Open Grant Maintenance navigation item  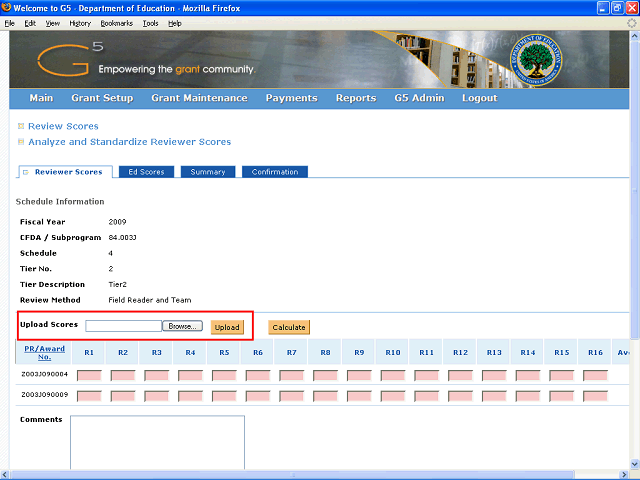point(199,98)
